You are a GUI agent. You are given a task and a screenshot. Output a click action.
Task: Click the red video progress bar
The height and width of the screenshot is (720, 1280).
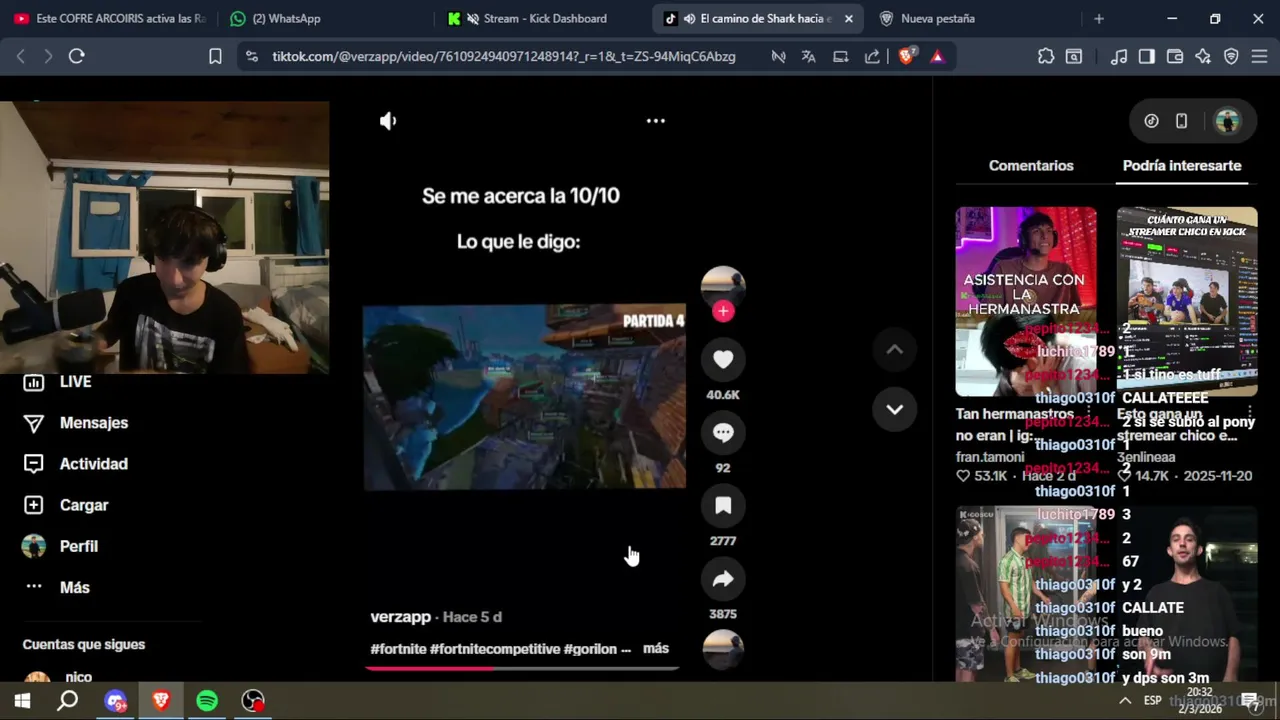522,667
